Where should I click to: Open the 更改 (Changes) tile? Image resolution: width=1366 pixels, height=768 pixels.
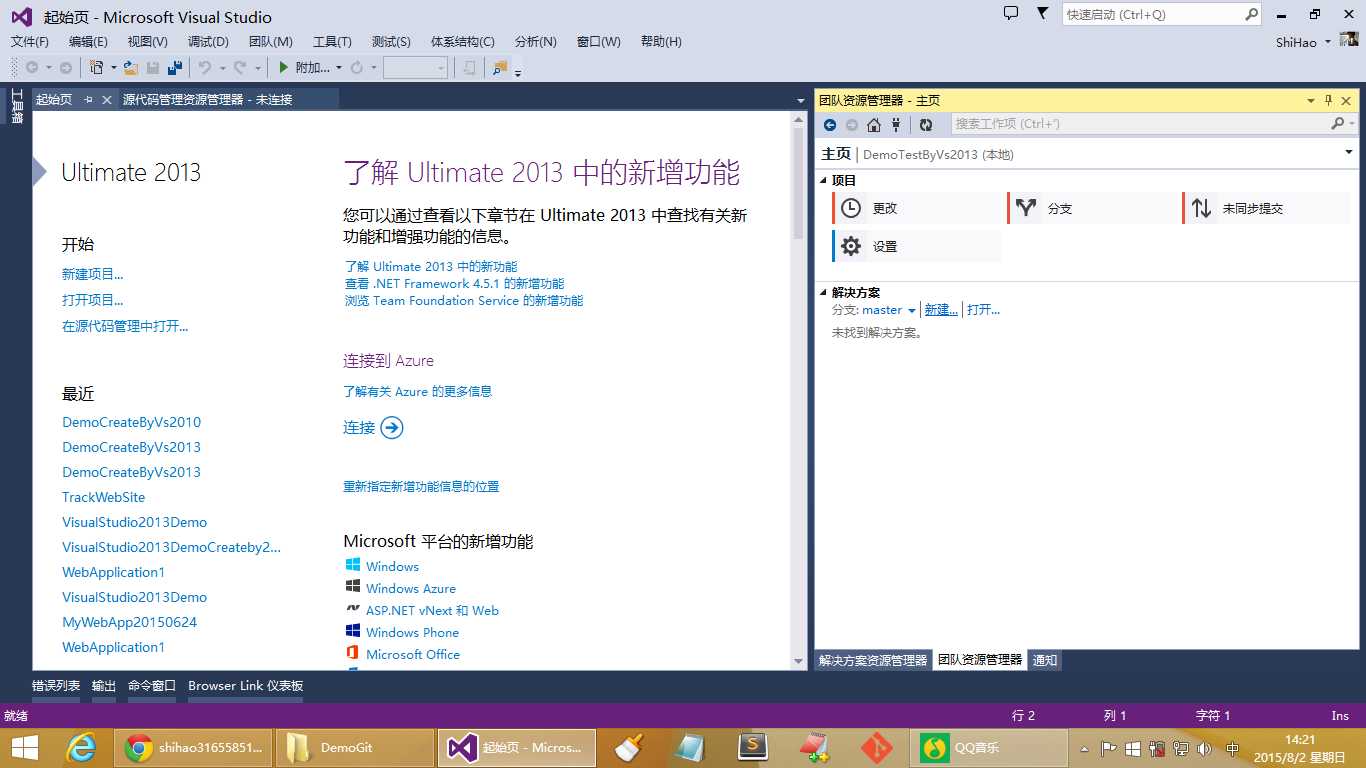tap(917, 209)
